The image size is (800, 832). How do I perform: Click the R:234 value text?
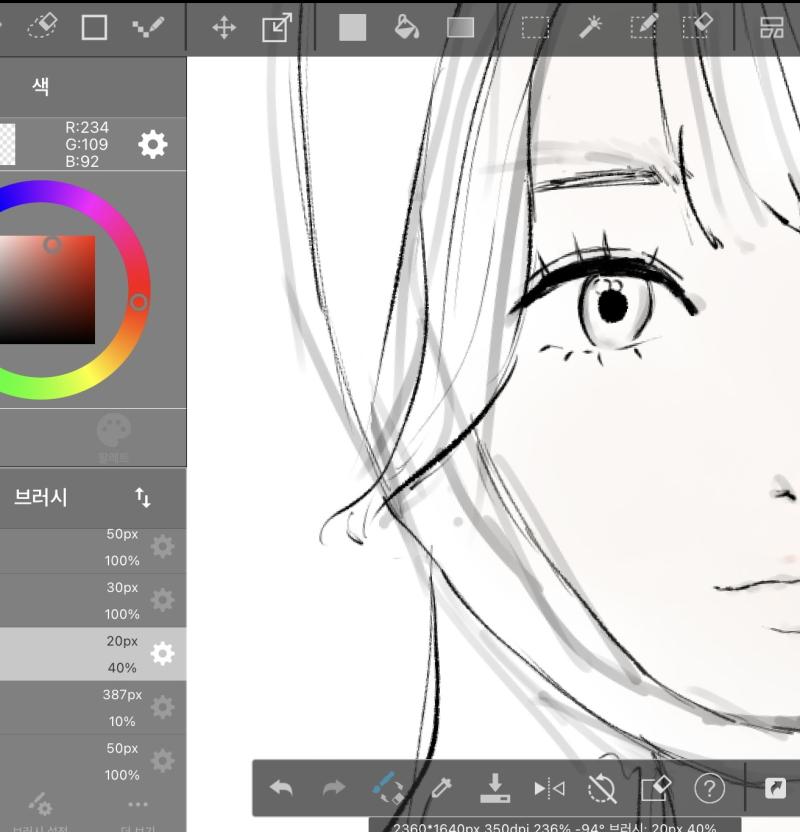tap(87, 127)
